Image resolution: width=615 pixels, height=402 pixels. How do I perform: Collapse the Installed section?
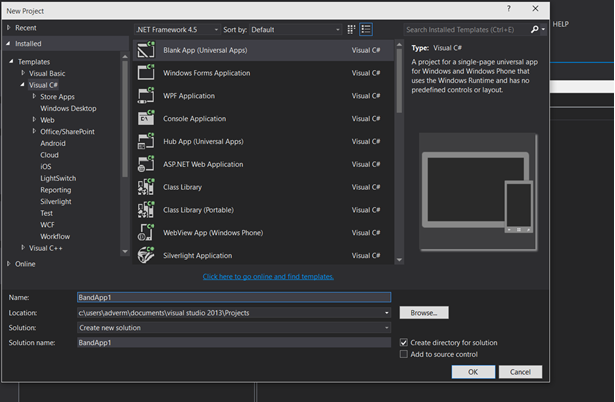8,44
